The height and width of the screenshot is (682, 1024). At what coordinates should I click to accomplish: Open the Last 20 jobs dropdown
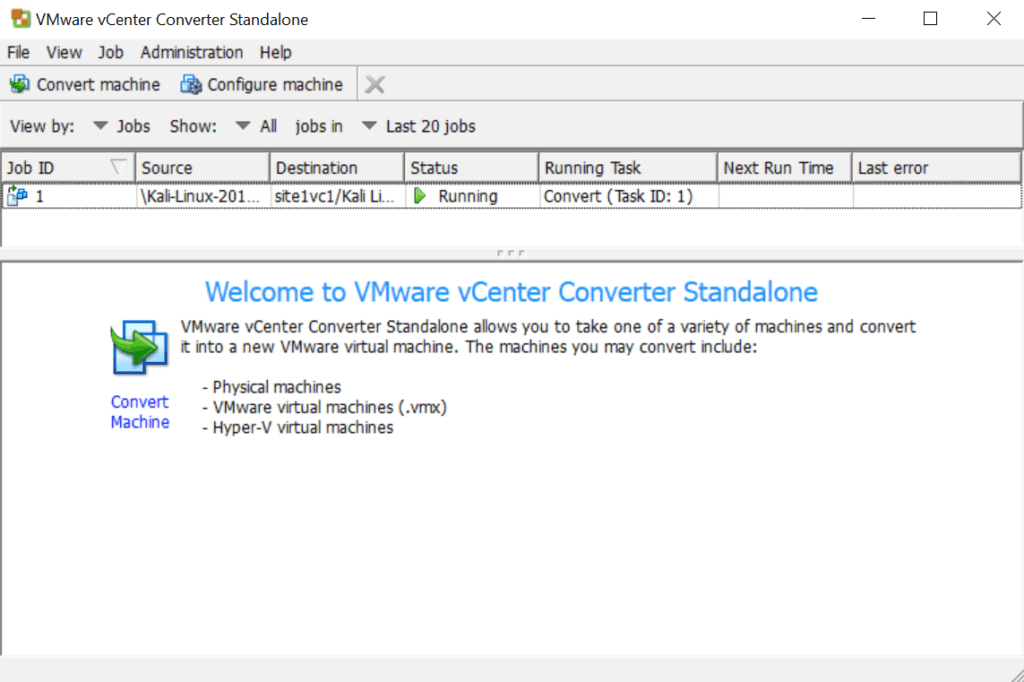419,126
